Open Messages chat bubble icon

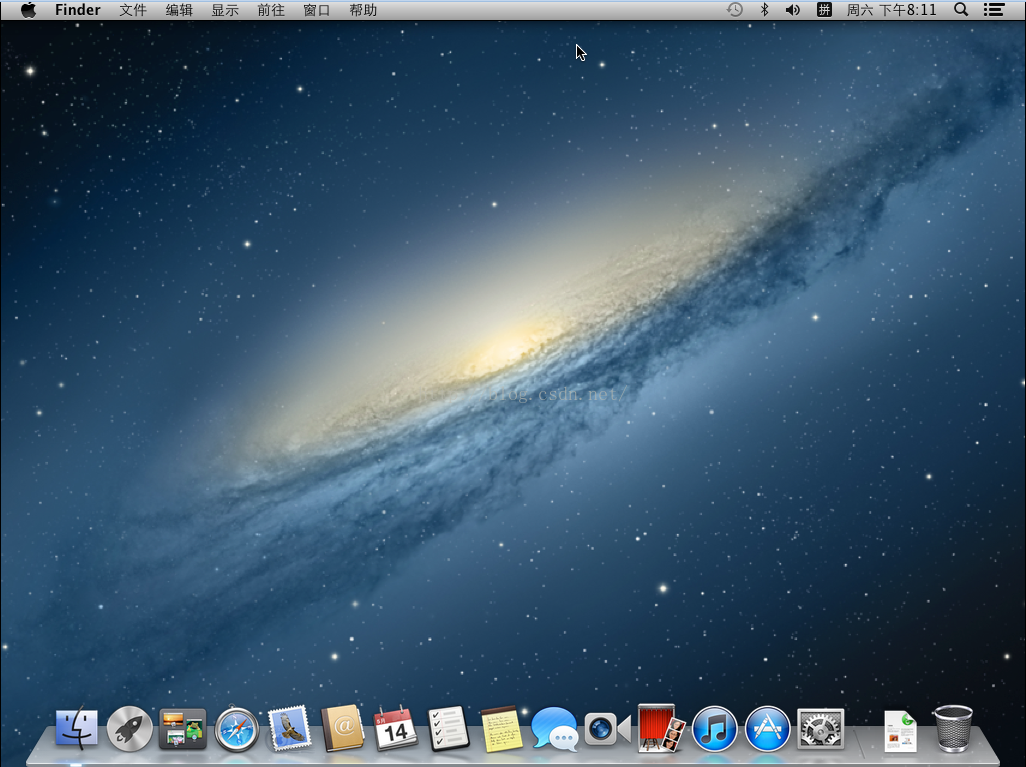point(555,729)
